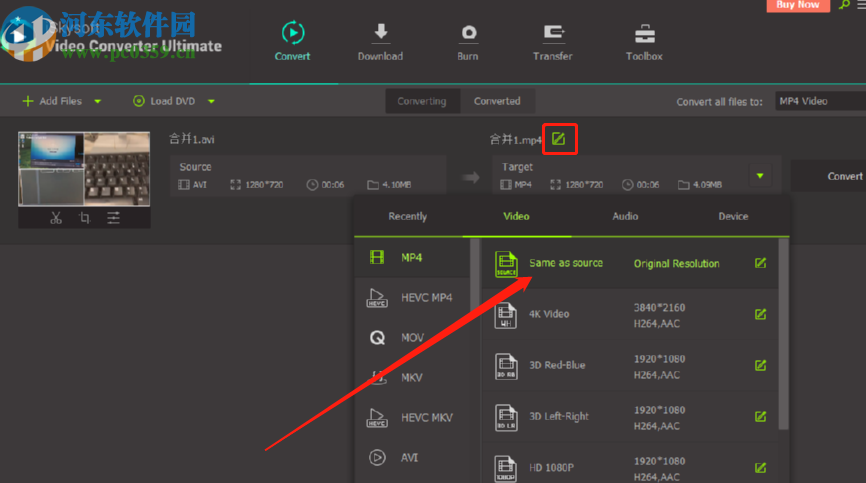Switch to the Video format tab
Image resolution: width=866 pixels, height=483 pixels.
516,216
